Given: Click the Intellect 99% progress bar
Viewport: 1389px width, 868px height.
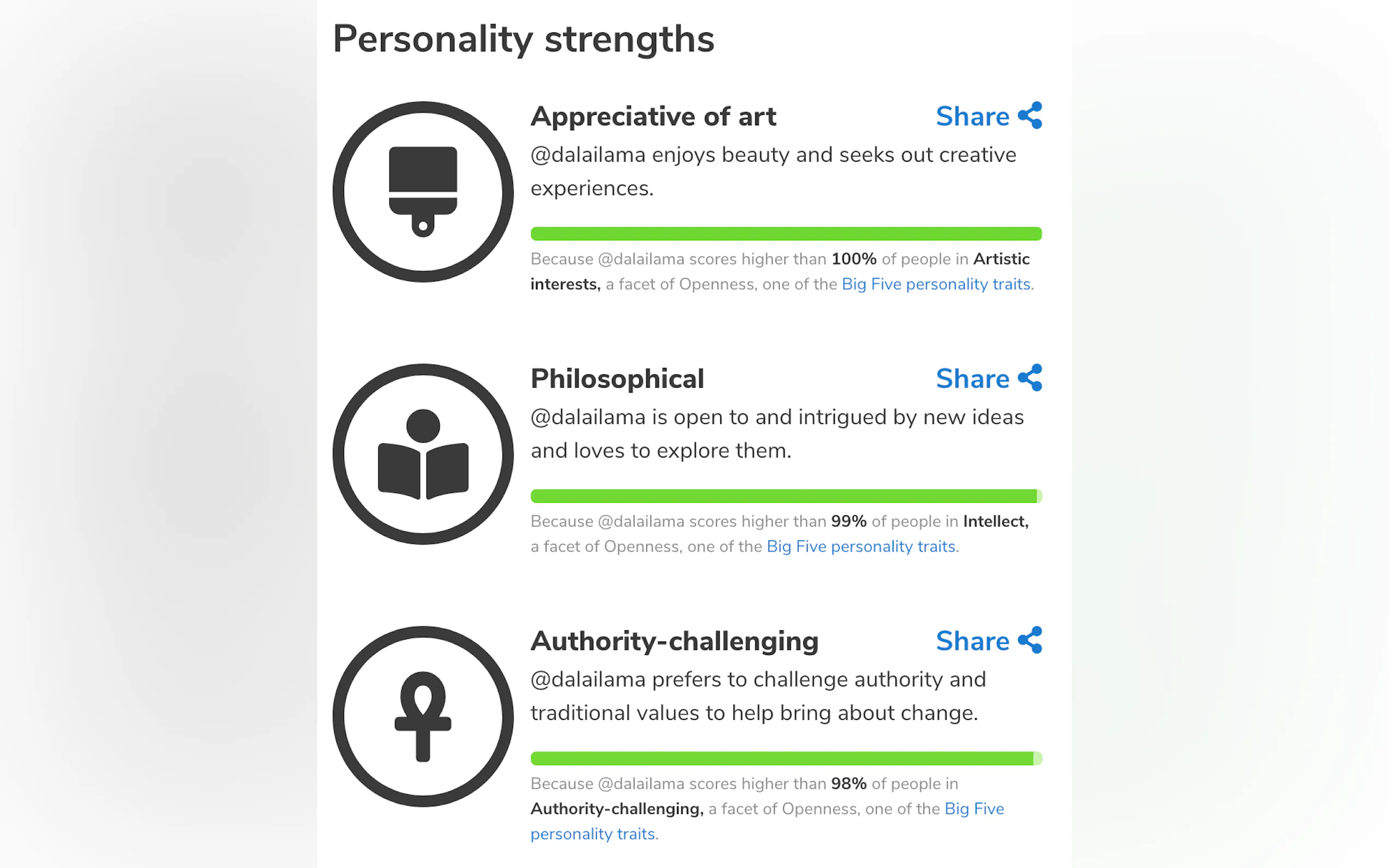Looking at the screenshot, I should (785, 496).
